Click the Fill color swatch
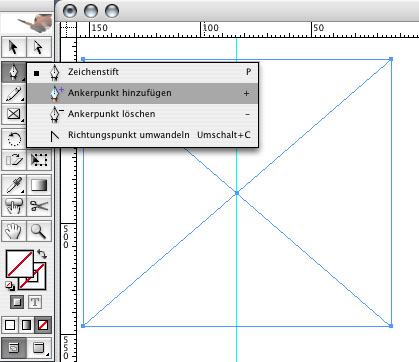 click(20, 264)
